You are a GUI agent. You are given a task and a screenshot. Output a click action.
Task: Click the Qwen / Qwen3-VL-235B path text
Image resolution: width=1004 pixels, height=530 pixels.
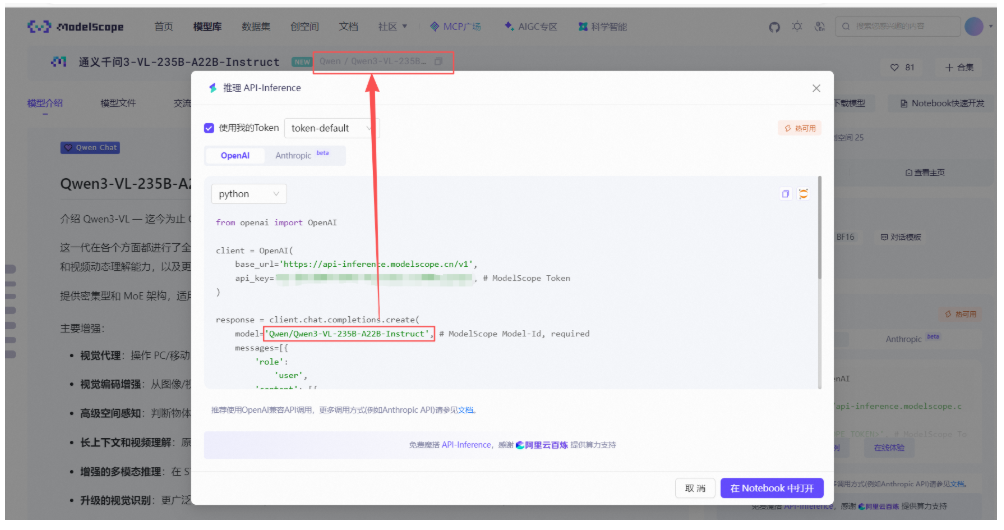pyautogui.click(x=373, y=61)
